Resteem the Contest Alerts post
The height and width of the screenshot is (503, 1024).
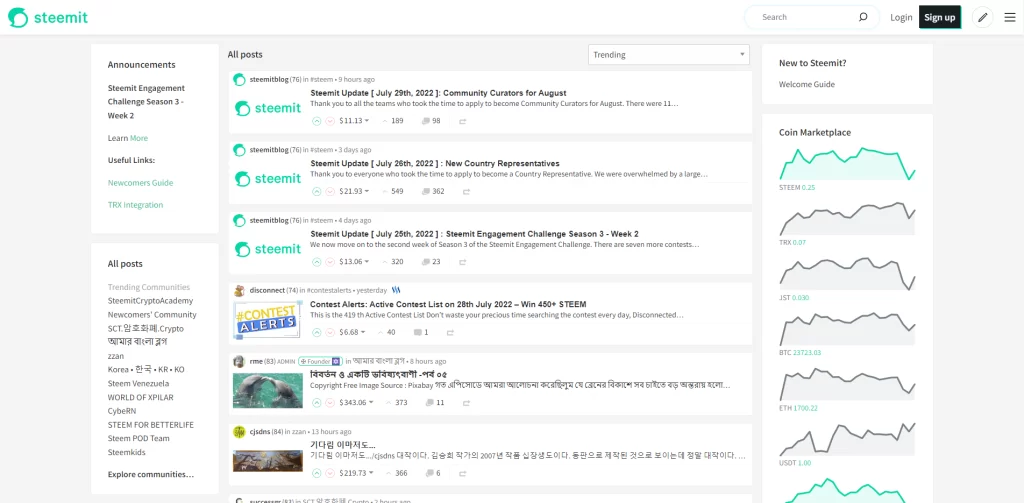(450, 333)
